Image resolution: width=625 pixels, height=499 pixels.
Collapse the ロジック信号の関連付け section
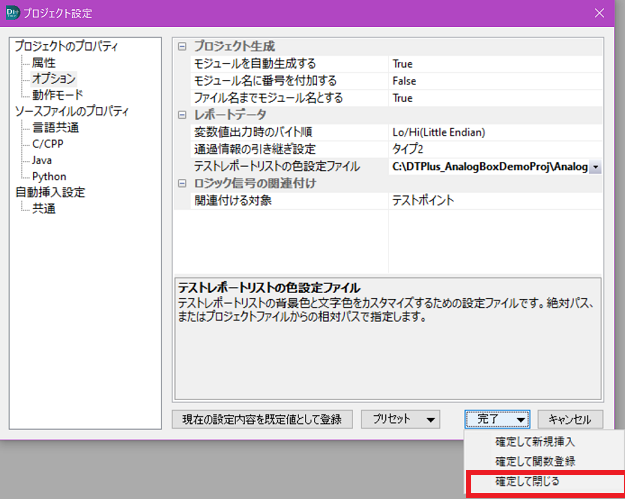(181, 183)
